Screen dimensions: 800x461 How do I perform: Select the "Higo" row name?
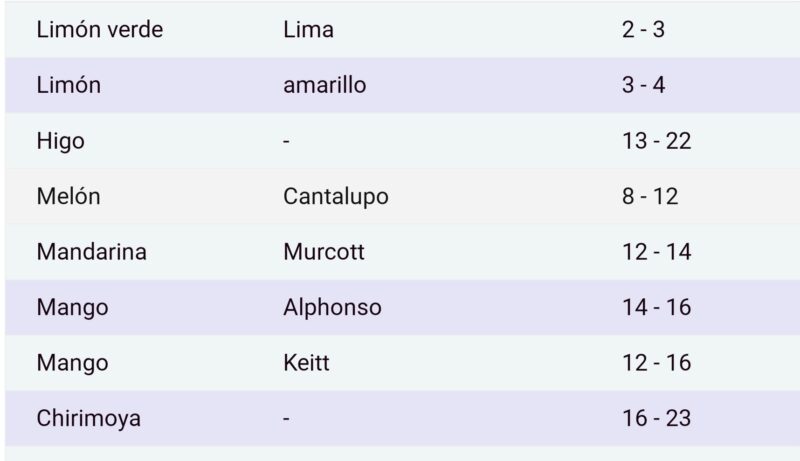[60, 142]
